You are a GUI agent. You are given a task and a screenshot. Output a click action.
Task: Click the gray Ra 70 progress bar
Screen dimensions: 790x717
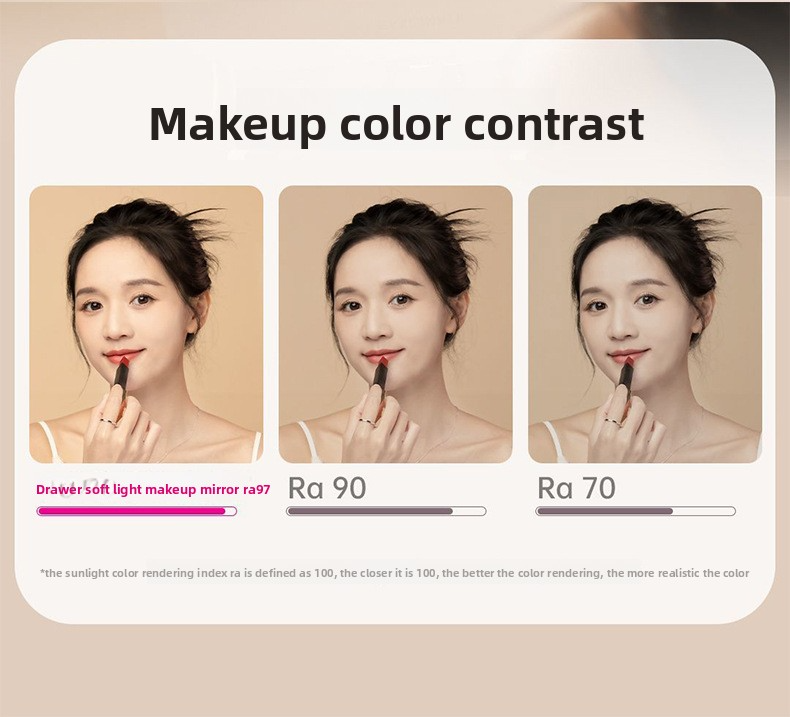click(635, 511)
